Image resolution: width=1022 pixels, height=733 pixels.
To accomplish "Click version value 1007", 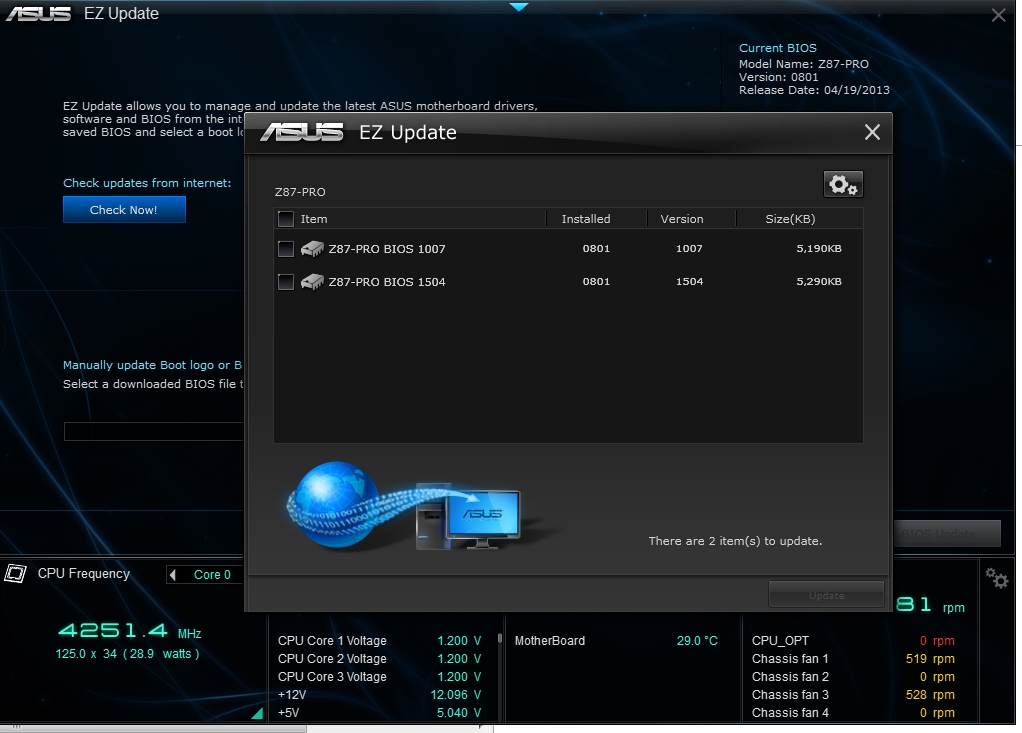I will (689, 248).
